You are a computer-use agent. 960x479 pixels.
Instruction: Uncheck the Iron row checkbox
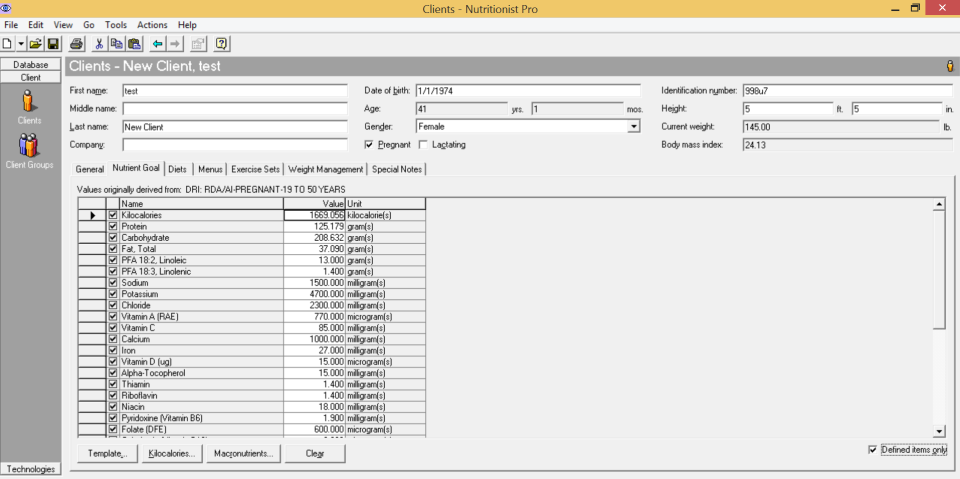112,350
